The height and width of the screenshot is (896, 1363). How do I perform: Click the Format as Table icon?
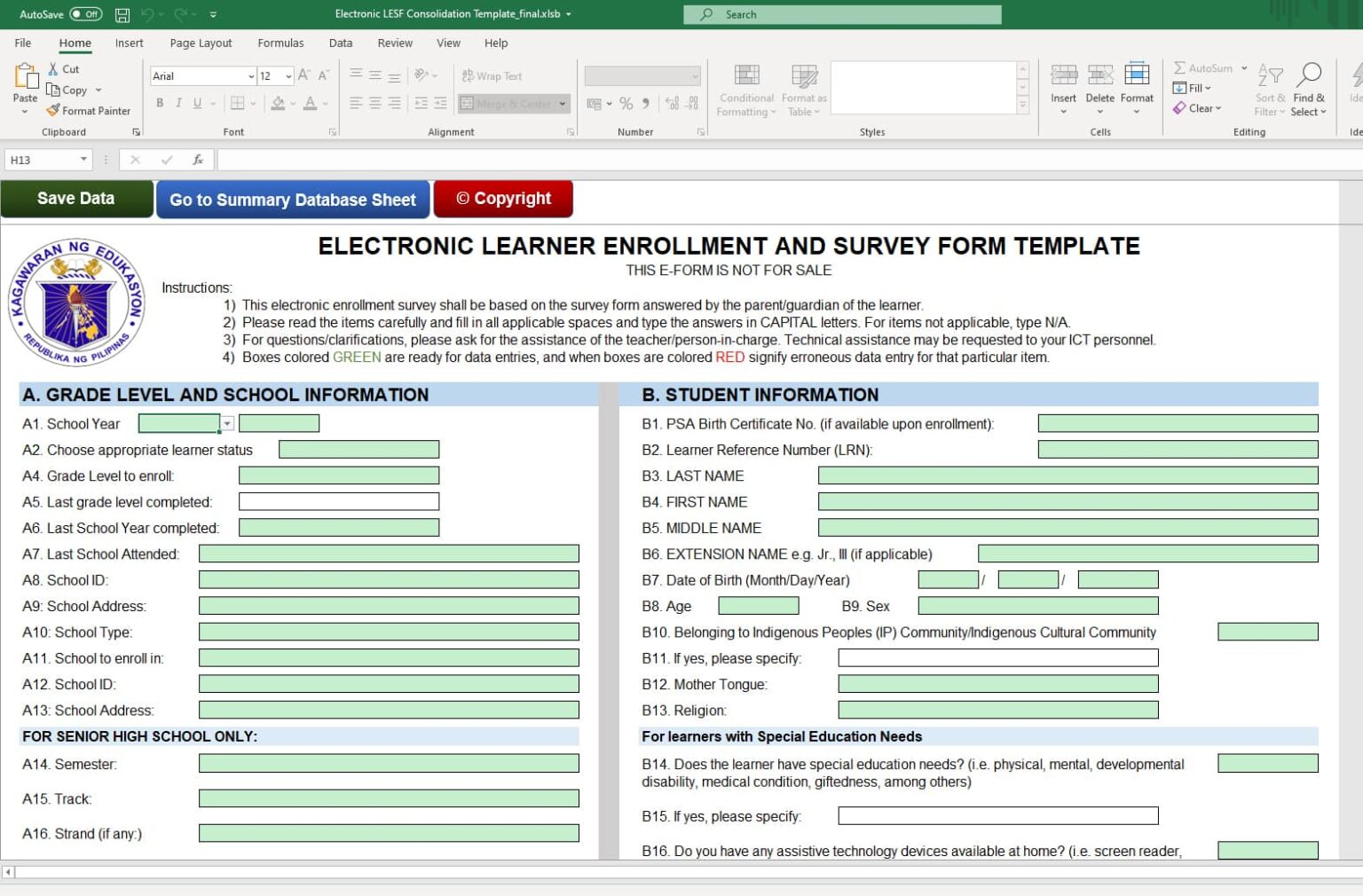click(x=803, y=86)
